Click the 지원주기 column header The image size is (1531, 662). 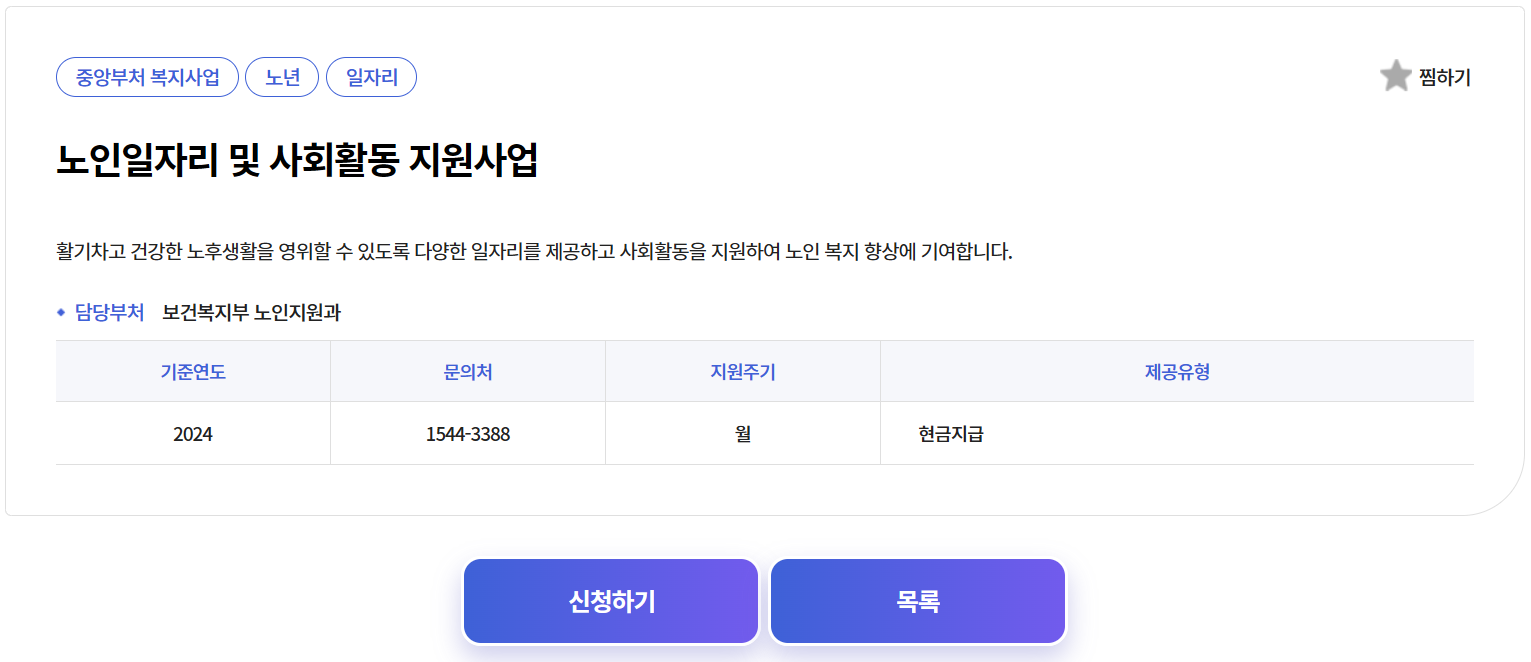(743, 372)
